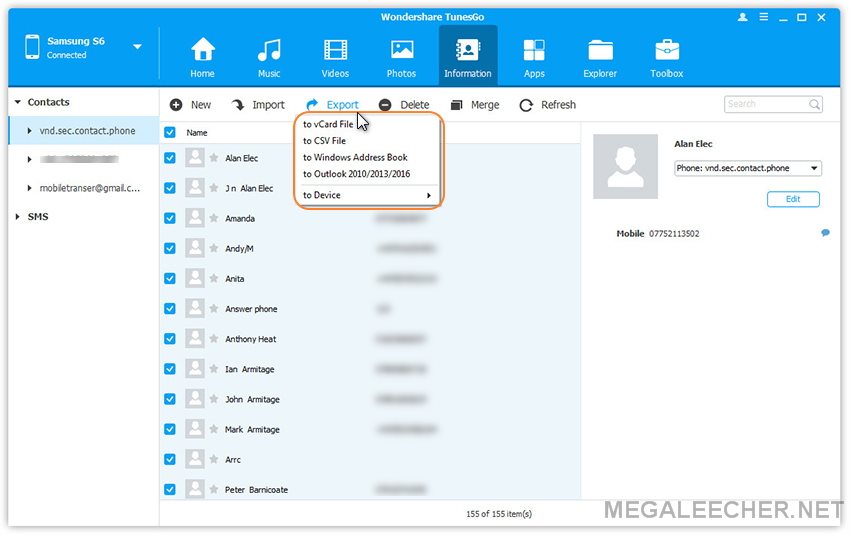Uncheck the Peter Barnicoate checkbox
The image size is (850, 535).
(x=170, y=489)
